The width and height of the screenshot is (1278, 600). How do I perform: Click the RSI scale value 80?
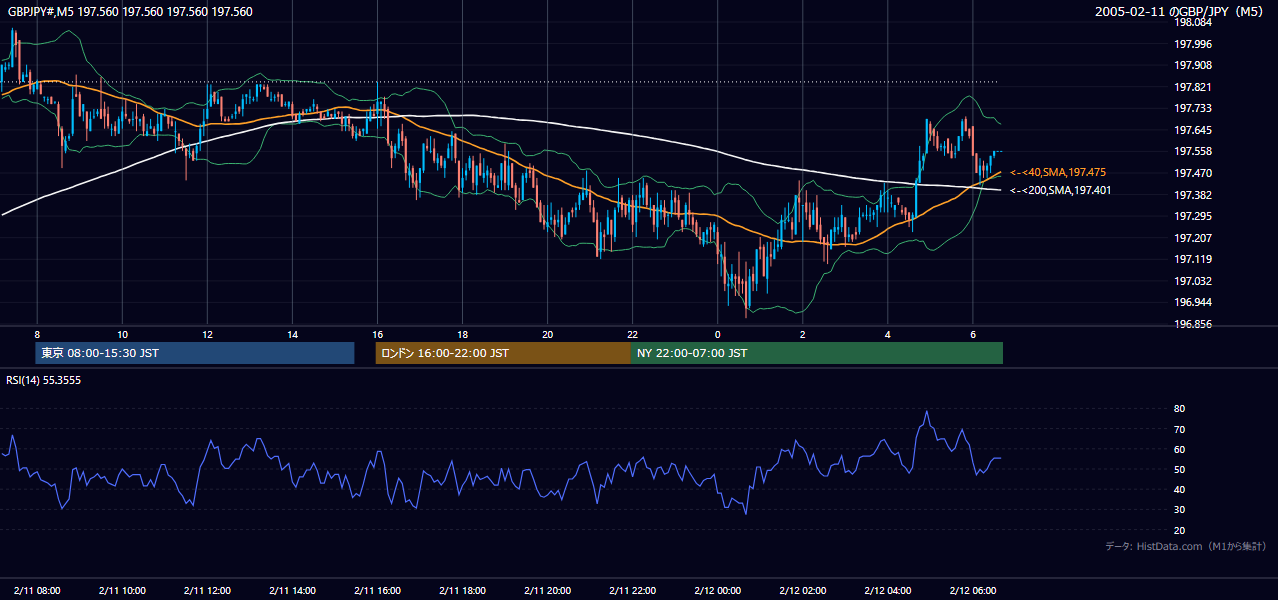(1179, 409)
